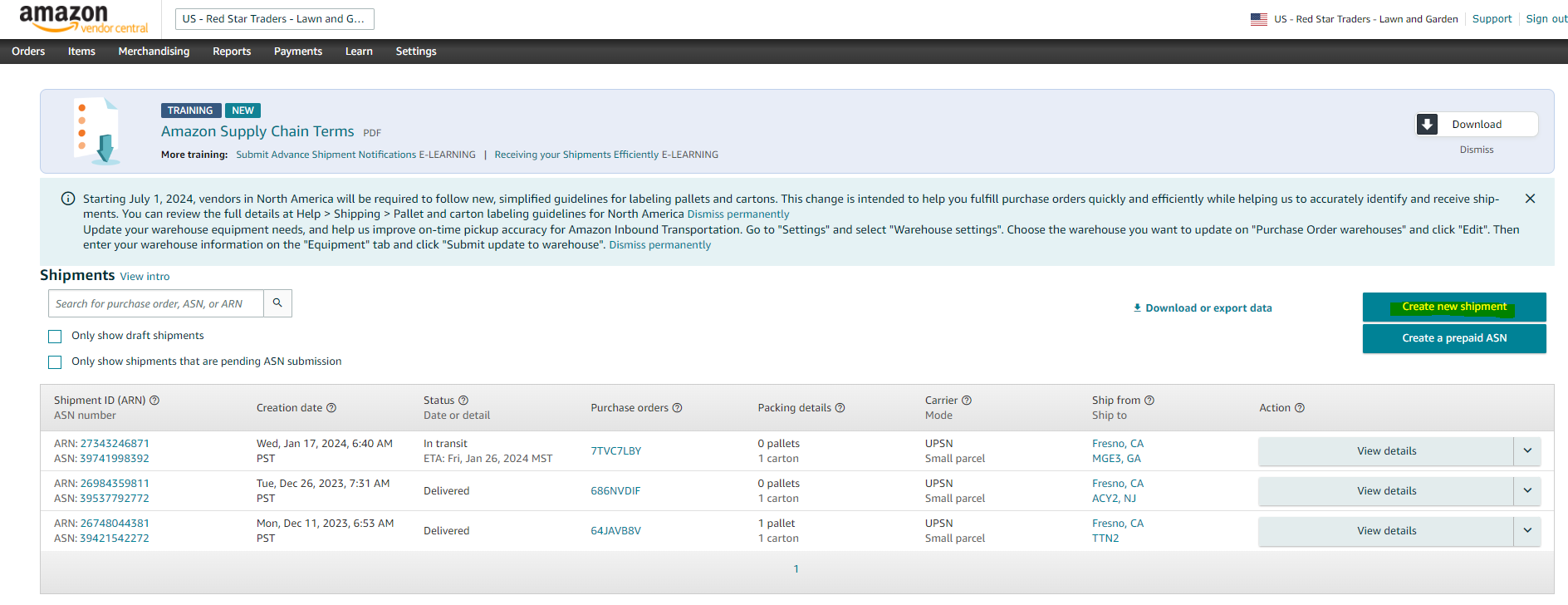This screenshot has height=605, width=1568.
Task: Click Download or export data link
Action: tap(1203, 308)
